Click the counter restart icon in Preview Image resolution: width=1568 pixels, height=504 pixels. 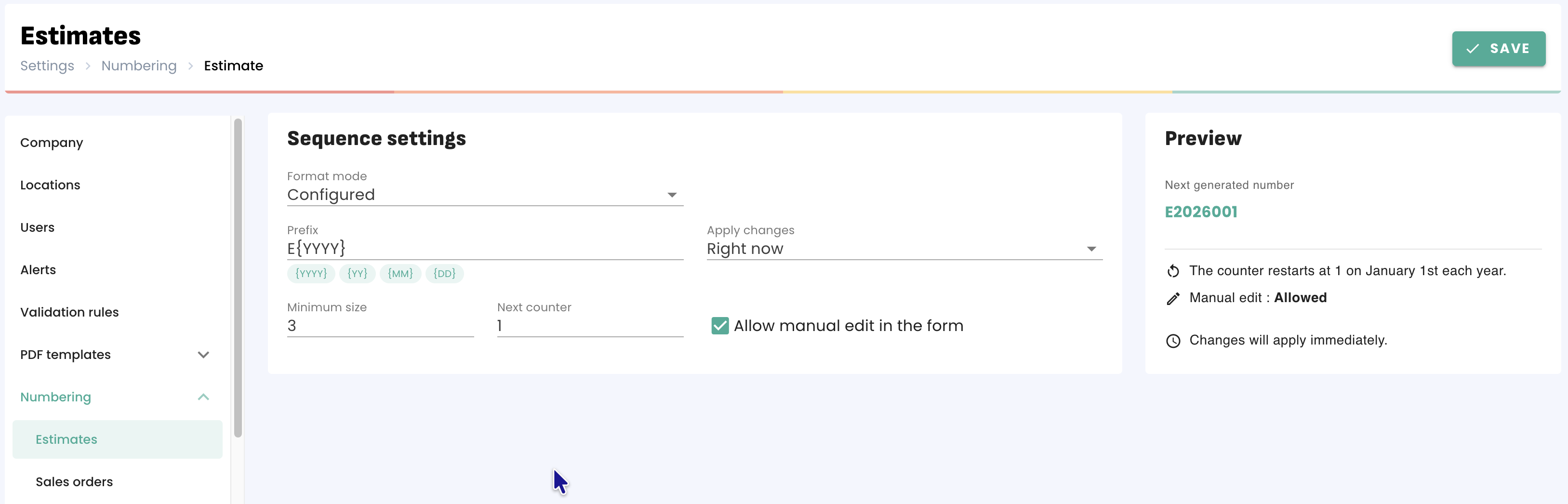tap(1173, 271)
